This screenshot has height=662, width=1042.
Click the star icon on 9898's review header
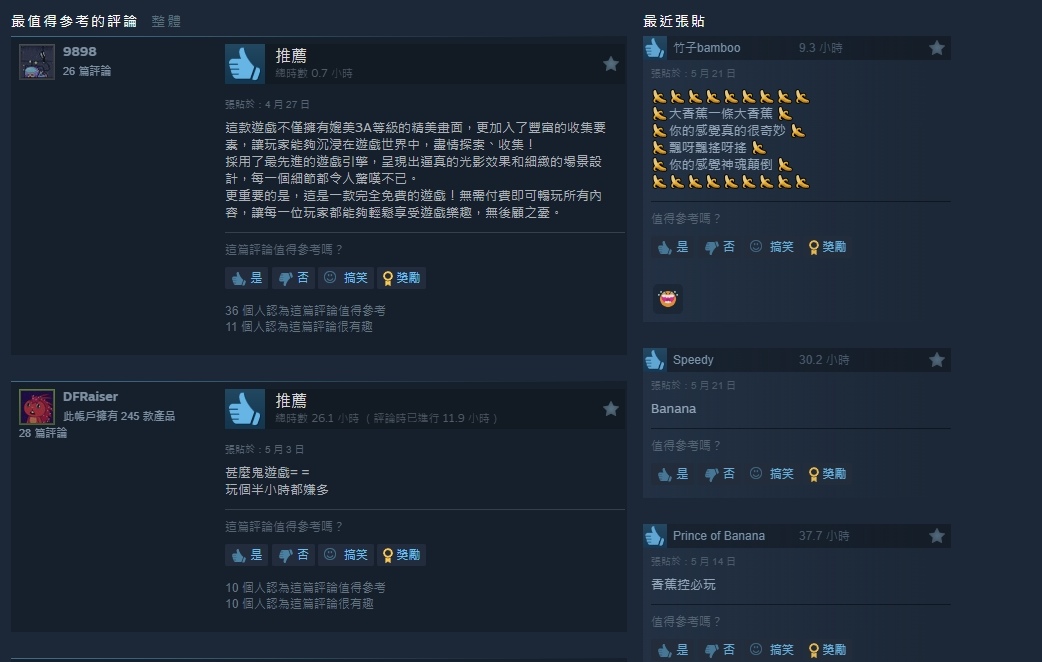click(x=611, y=64)
